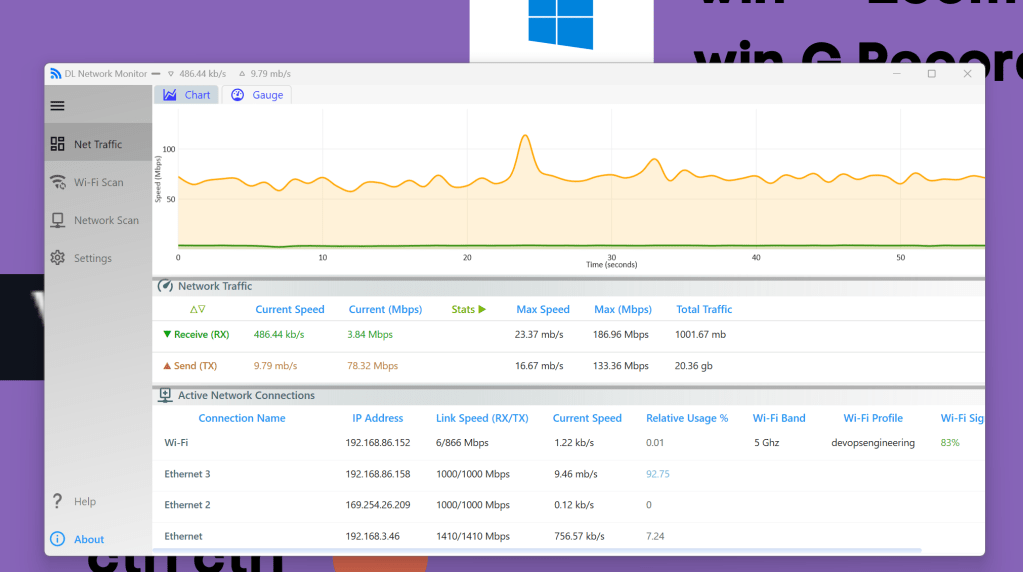Switch to the Chart tab
Image resolution: width=1023 pixels, height=572 pixels.
point(187,95)
